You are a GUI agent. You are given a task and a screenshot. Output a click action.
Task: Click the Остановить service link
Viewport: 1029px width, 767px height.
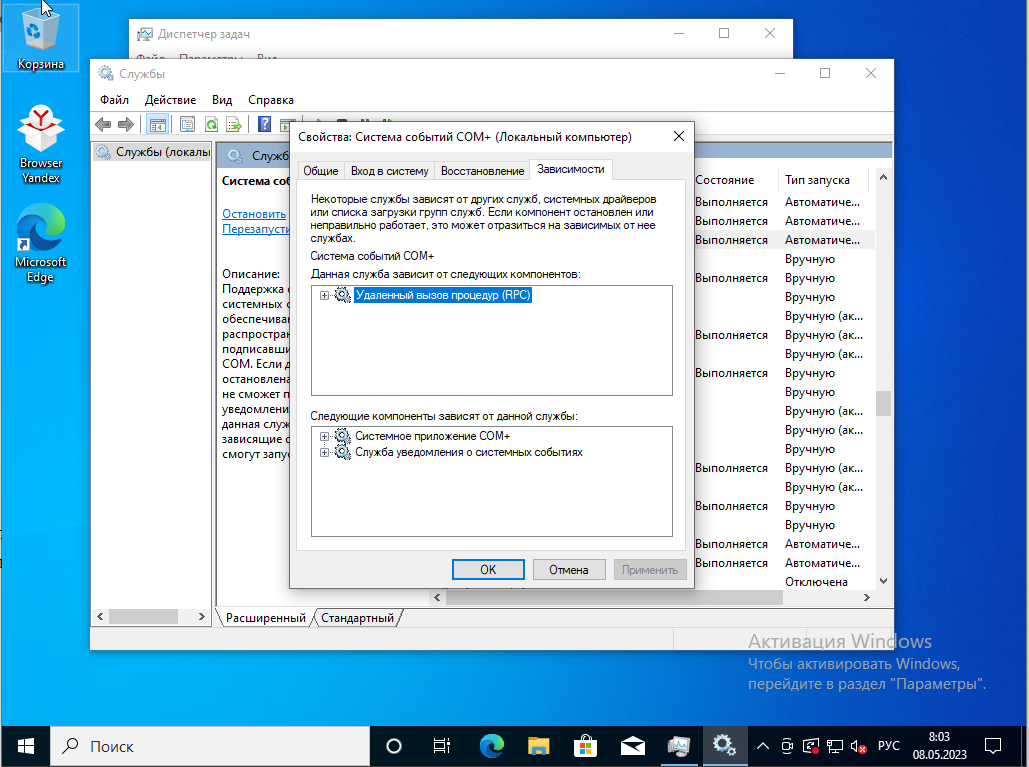(254, 214)
